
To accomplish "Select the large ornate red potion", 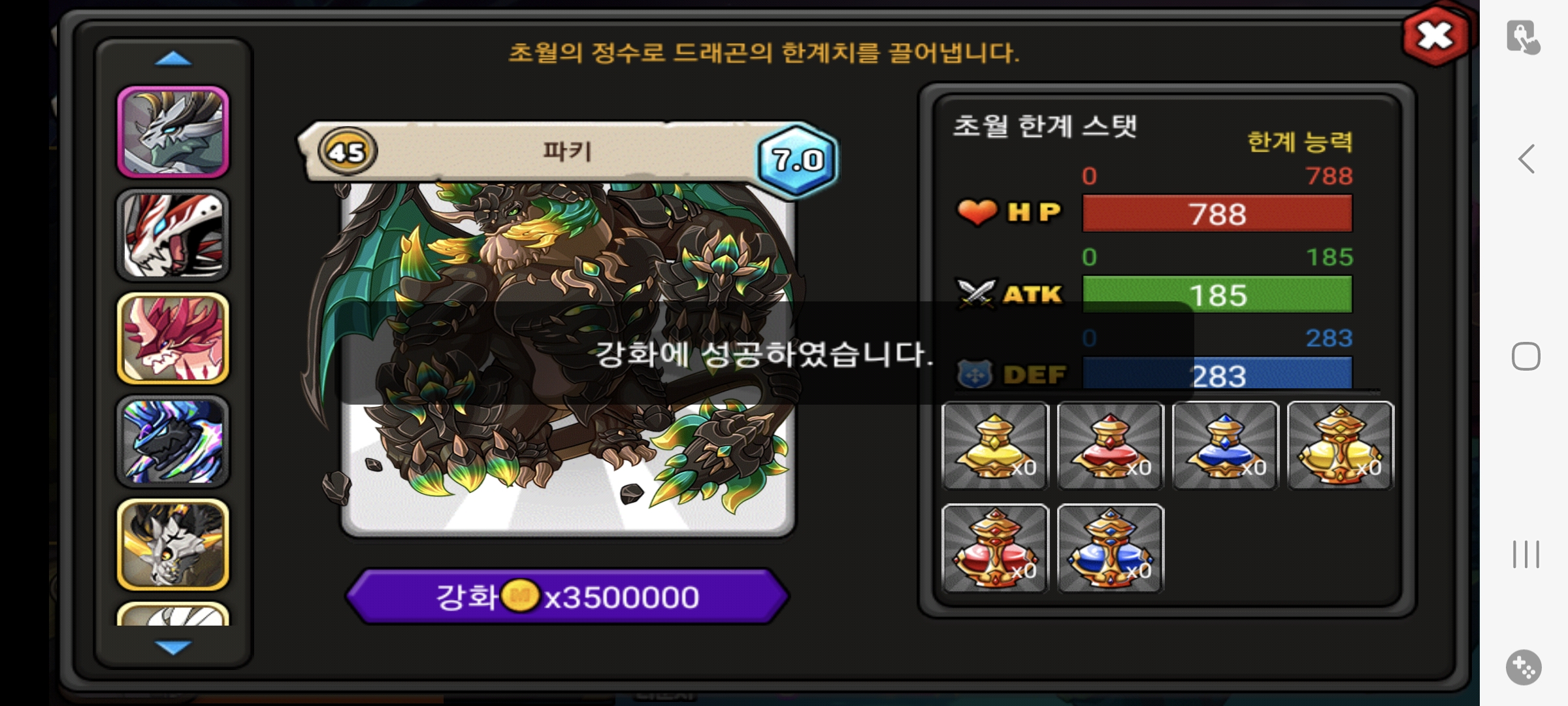I will [x=995, y=548].
